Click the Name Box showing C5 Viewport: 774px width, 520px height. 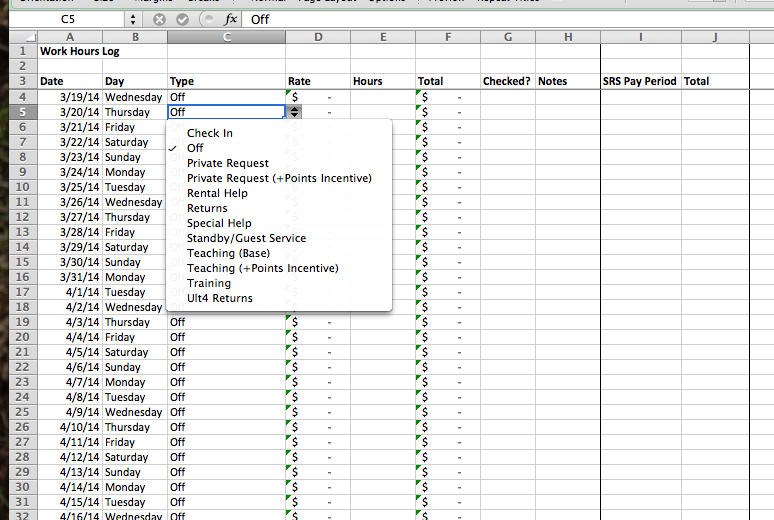(x=68, y=19)
